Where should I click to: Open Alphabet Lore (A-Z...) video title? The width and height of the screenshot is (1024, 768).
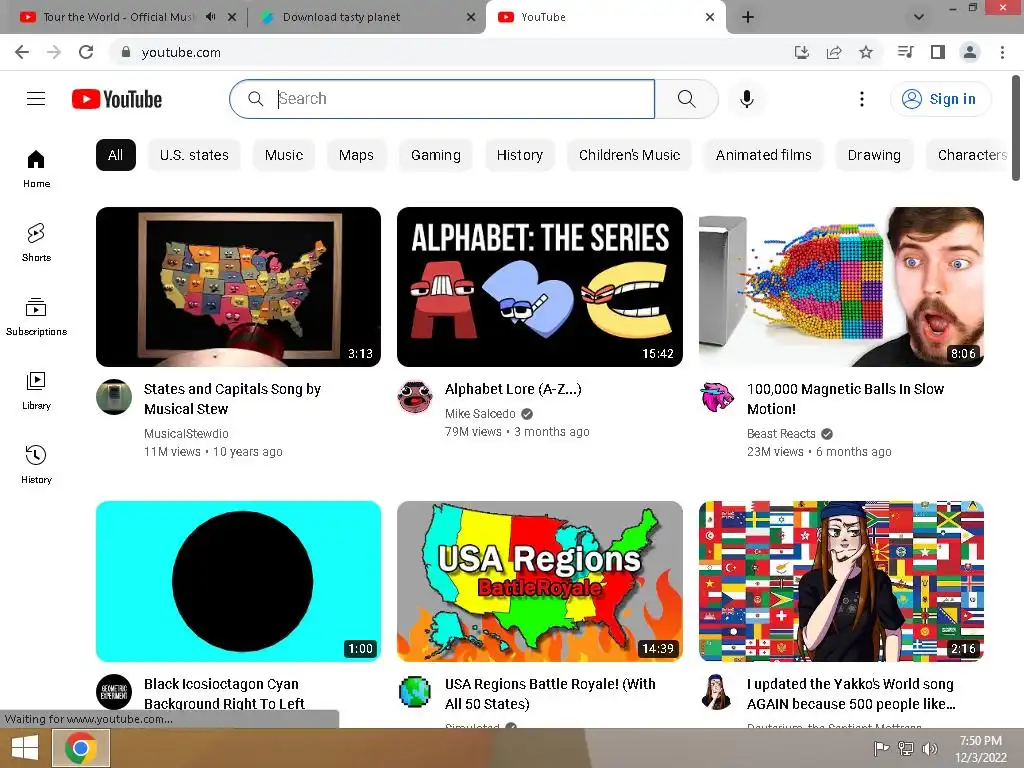coord(513,389)
